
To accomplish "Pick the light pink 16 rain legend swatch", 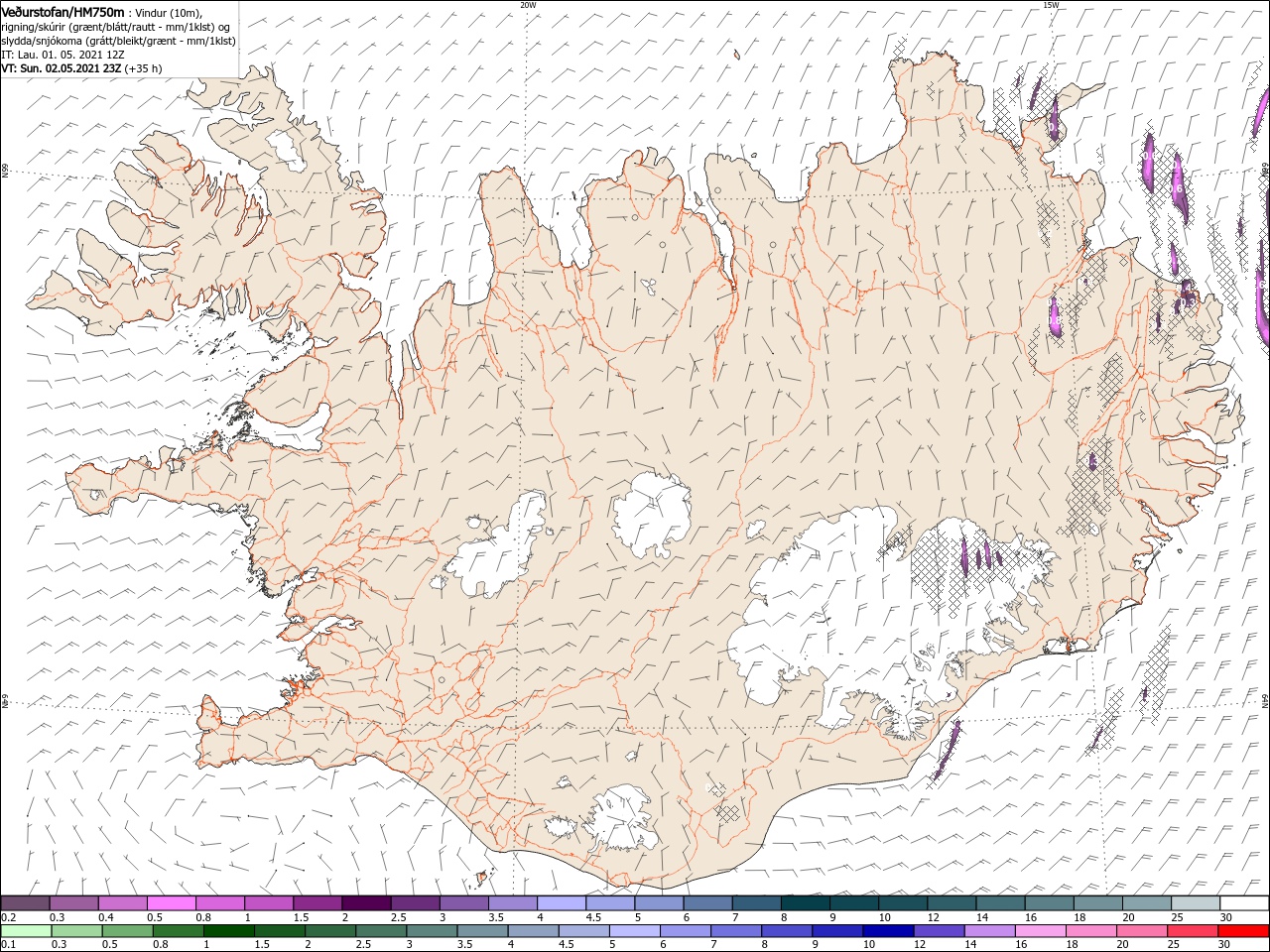I will (1039, 931).
